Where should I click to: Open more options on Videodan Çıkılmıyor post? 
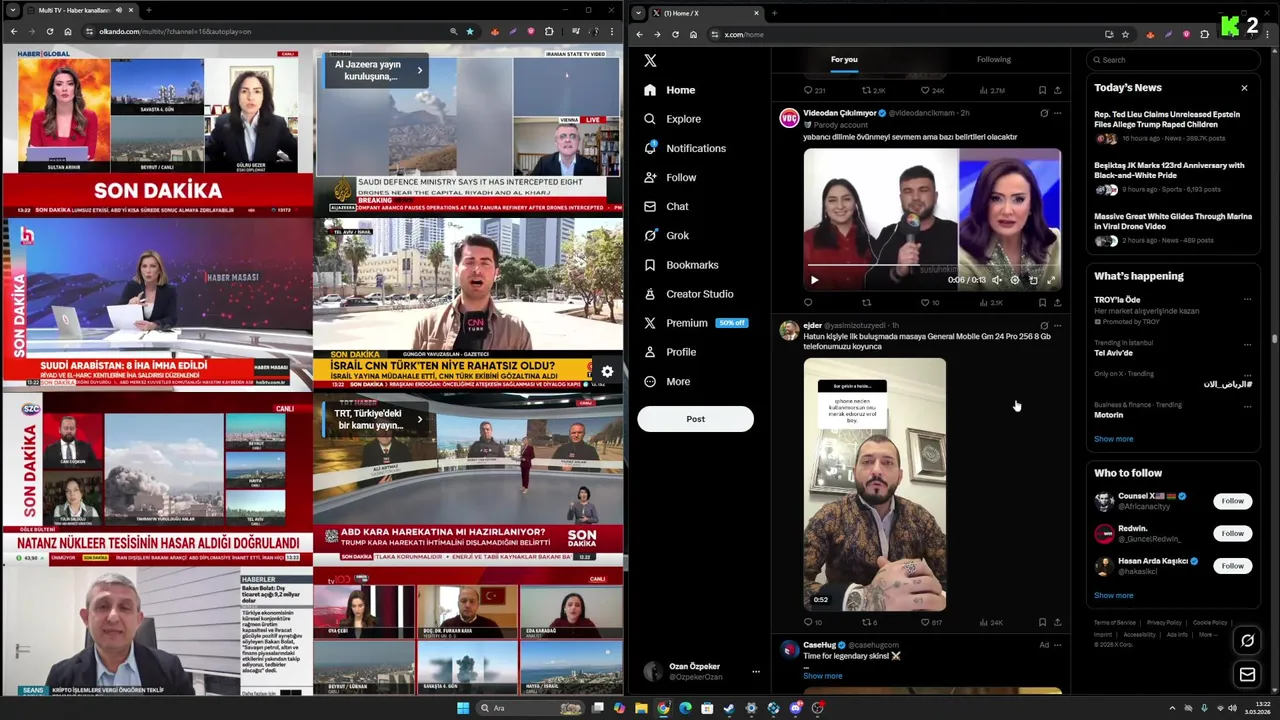[1057, 113]
